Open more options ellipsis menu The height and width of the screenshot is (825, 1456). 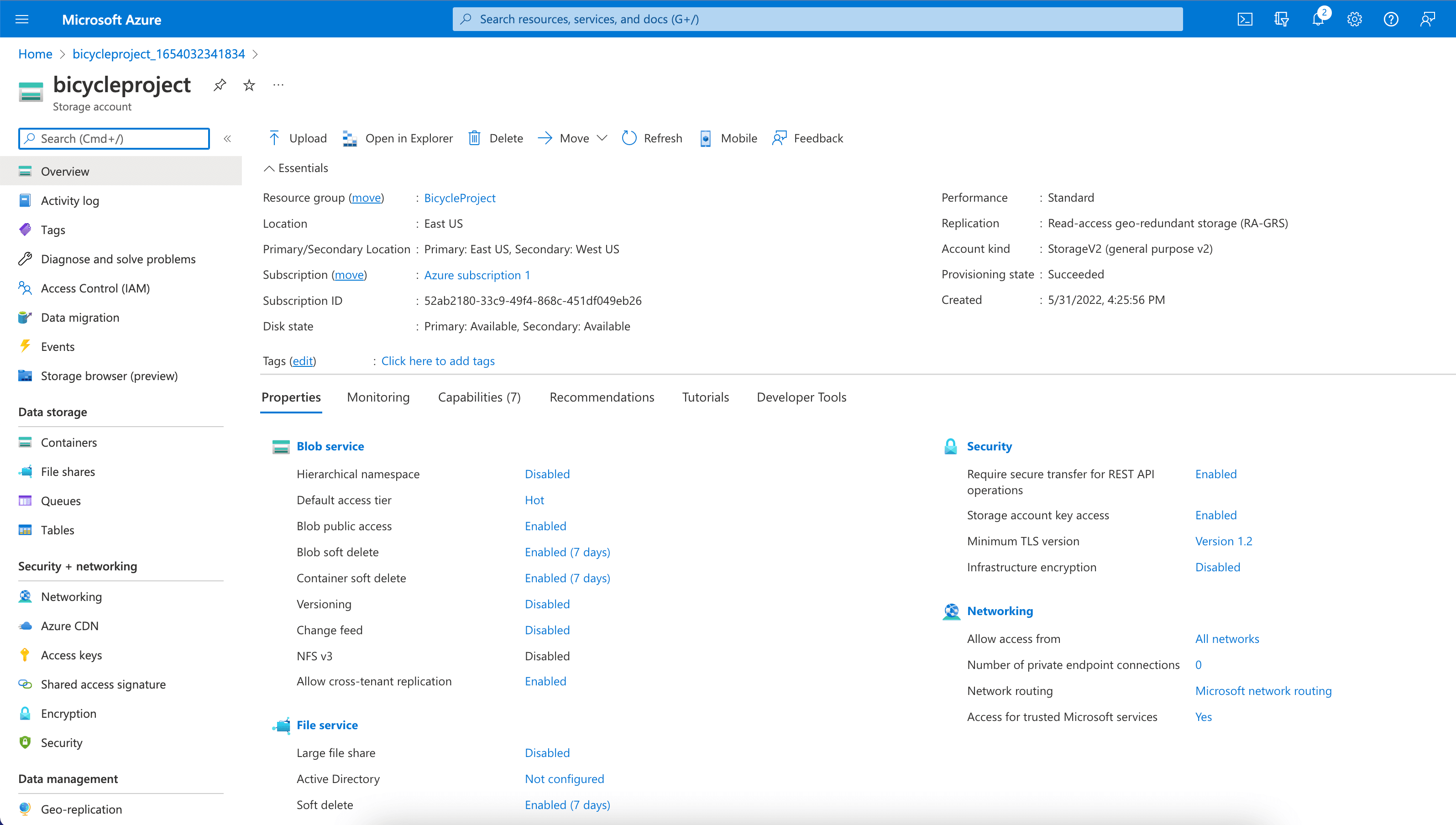pos(278,85)
